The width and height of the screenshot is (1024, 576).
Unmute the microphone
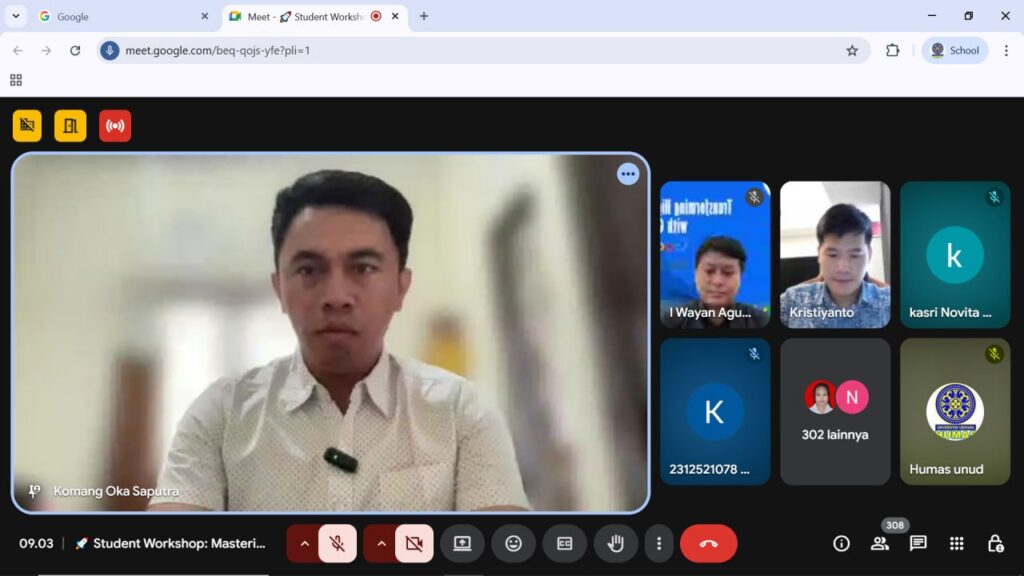[338, 543]
